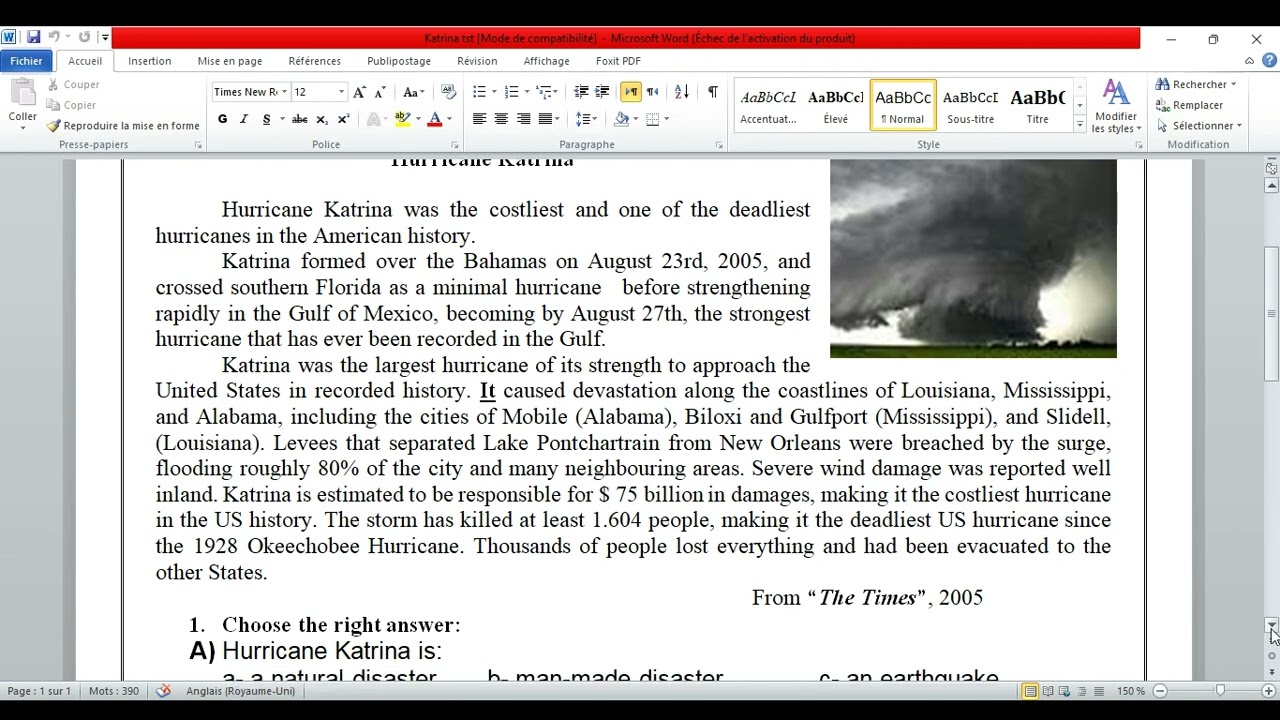Switch to the Mise en page tab
Viewport: 1280px width, 720px height.
pyautogui.click(x=230, y=61)
